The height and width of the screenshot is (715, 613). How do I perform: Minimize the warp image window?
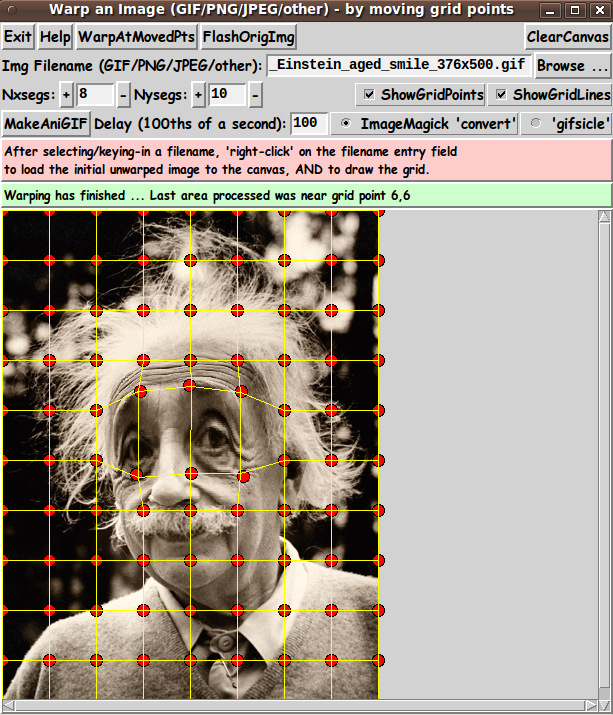[x=550, y=10]
